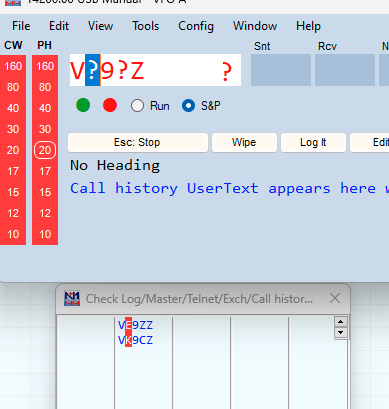Click VK9CZ callsign in Check window
Viewport: 389px width, 409px height.
(135, 340)
